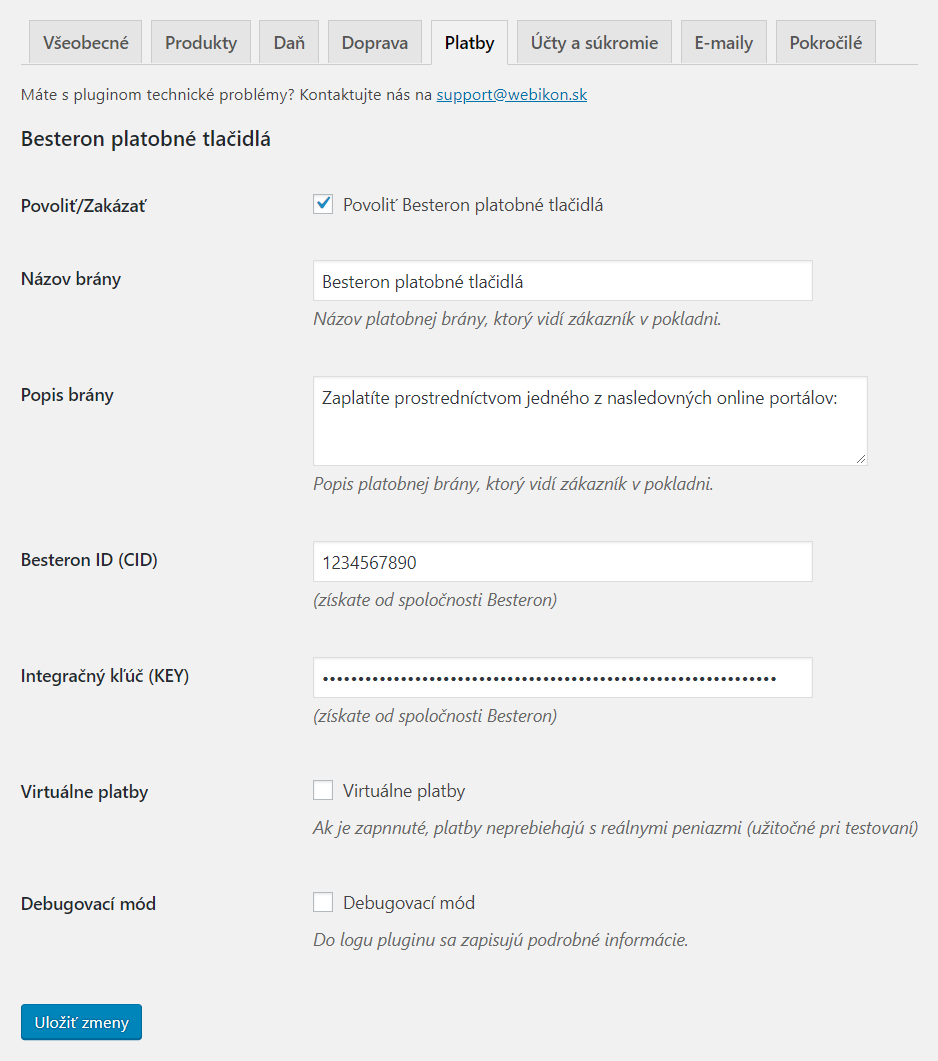Switch to the Produkty tab
The height and width of the screenshot is (1061, 938).
pos(201,43)
